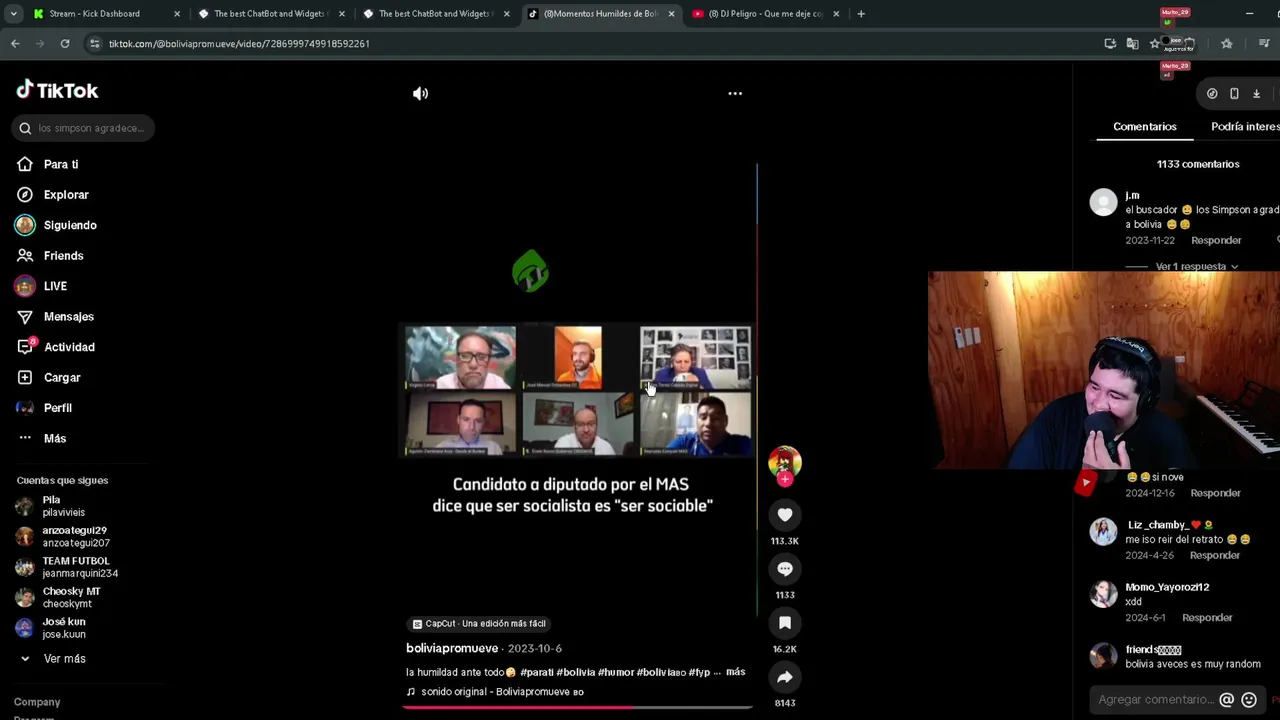Screen dimensions: 1280x720
Task: Click the #humor hashtag
Action: 616,672
